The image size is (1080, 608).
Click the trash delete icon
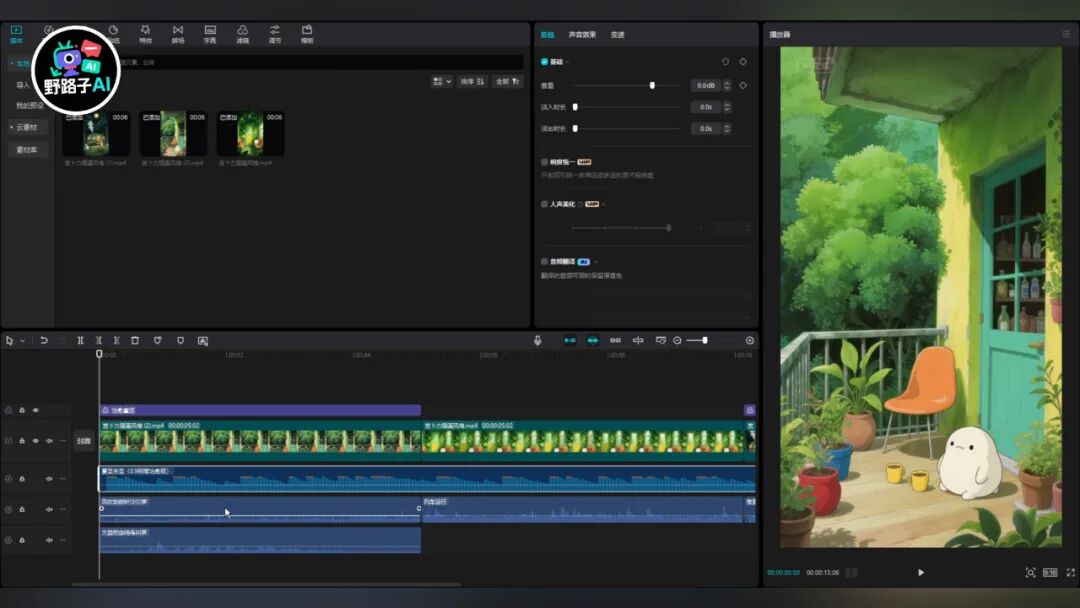135,340
